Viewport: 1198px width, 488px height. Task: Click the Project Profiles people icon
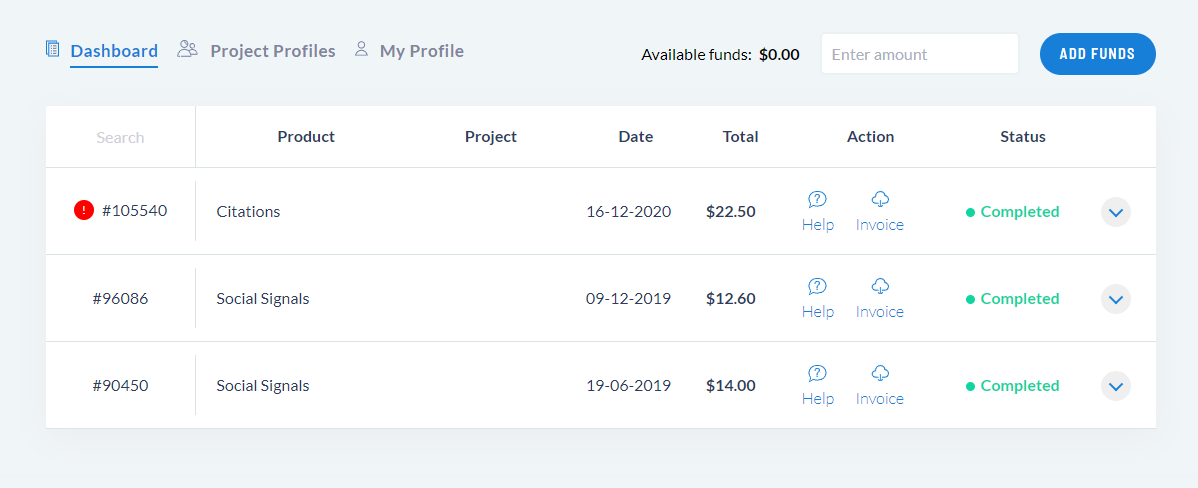click(x=187, y=49)
